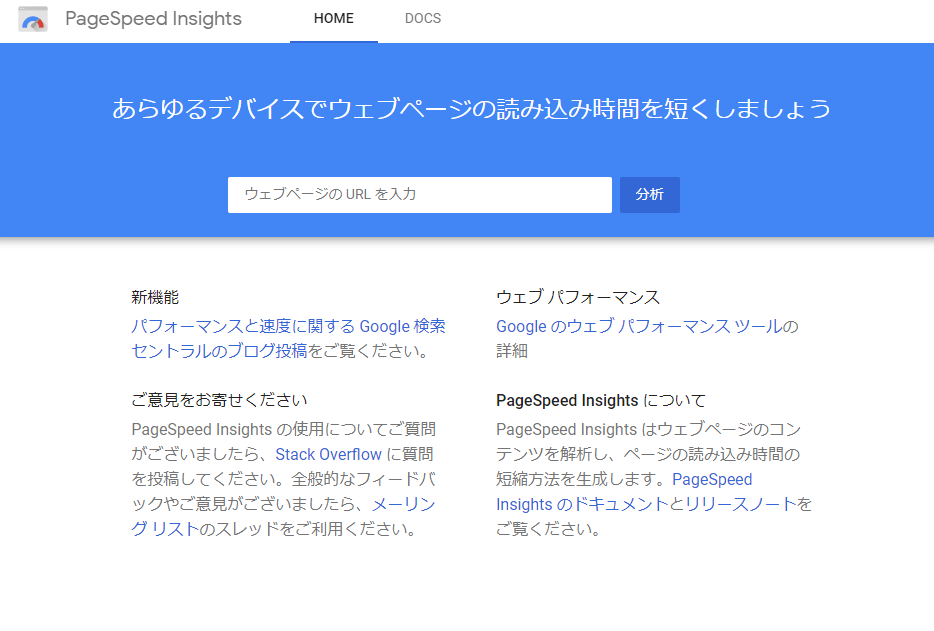Switch to the HOME tab
The width and height of the screenshot is (934, 631).
334,18
